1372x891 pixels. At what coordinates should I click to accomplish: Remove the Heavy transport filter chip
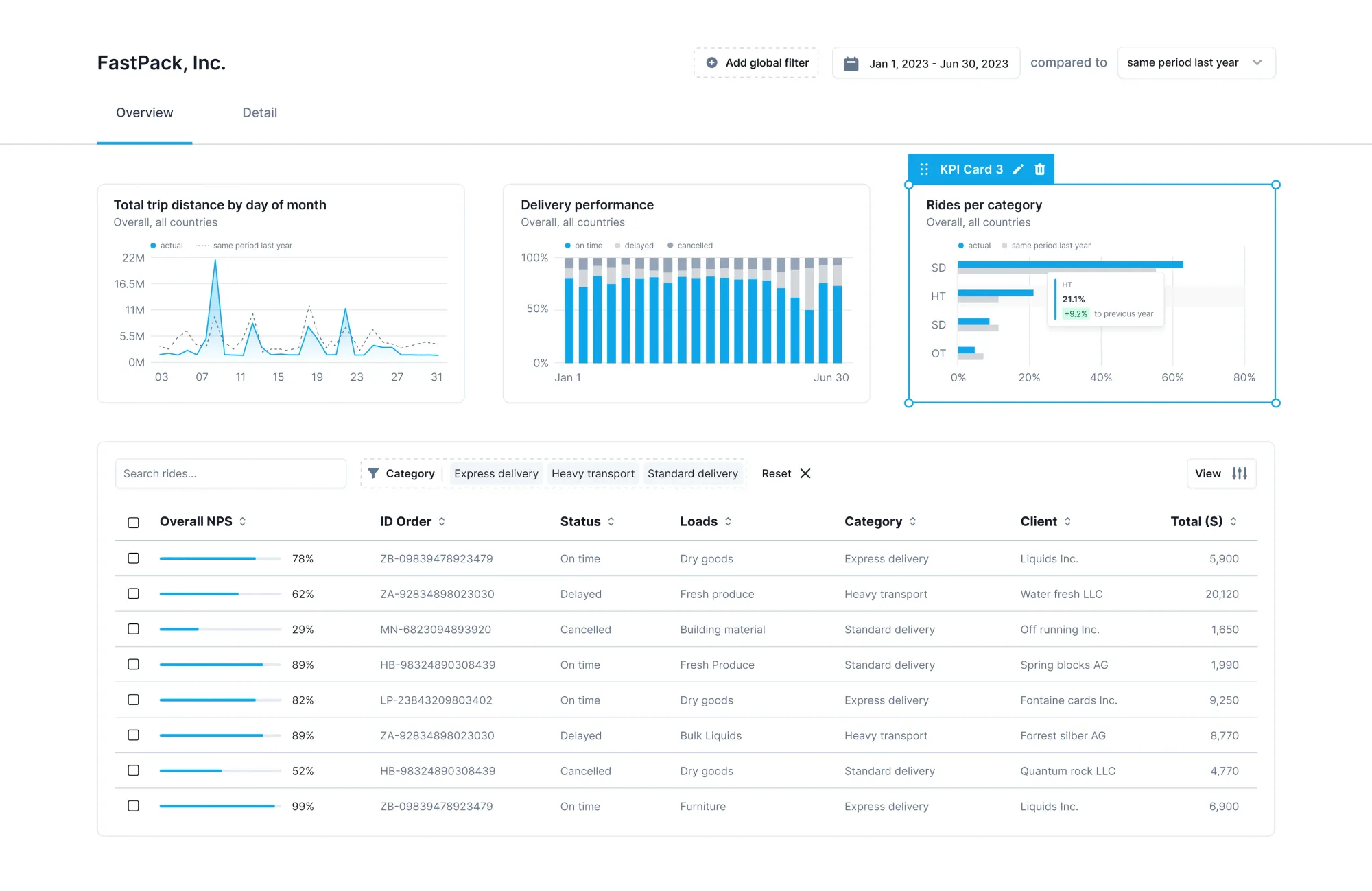593,473
